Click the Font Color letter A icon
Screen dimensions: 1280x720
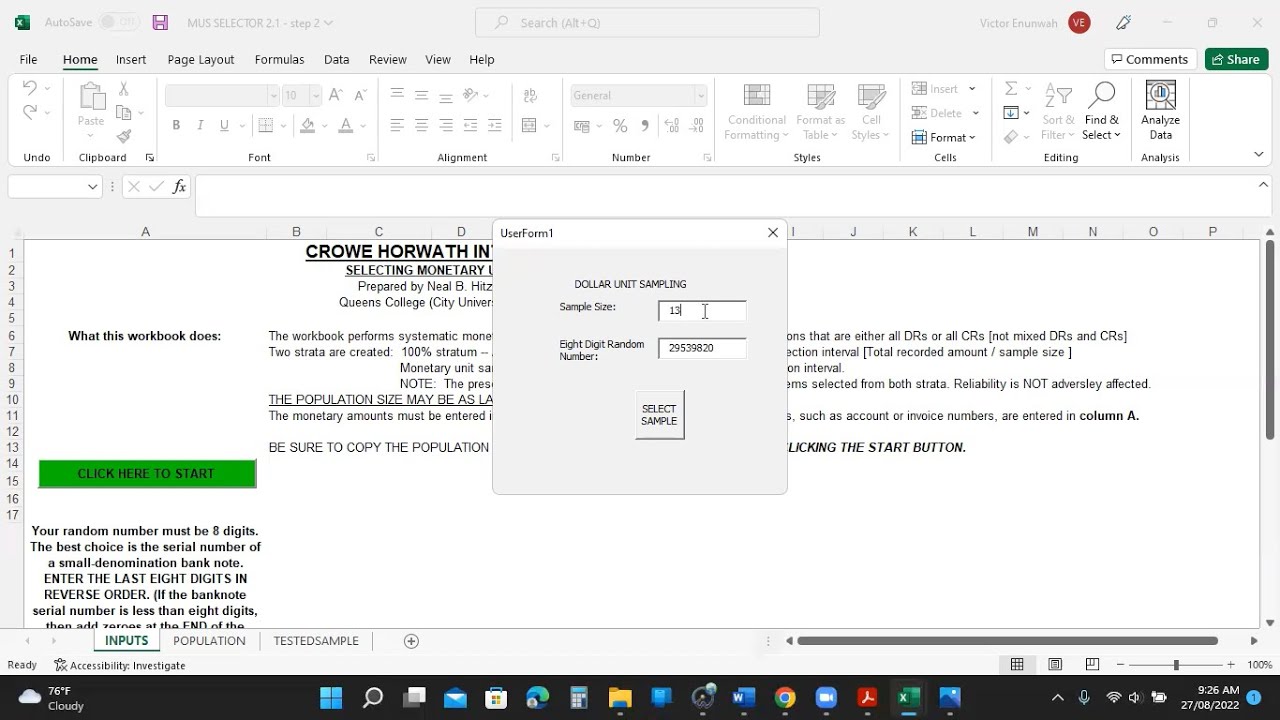tap(346, 125)
